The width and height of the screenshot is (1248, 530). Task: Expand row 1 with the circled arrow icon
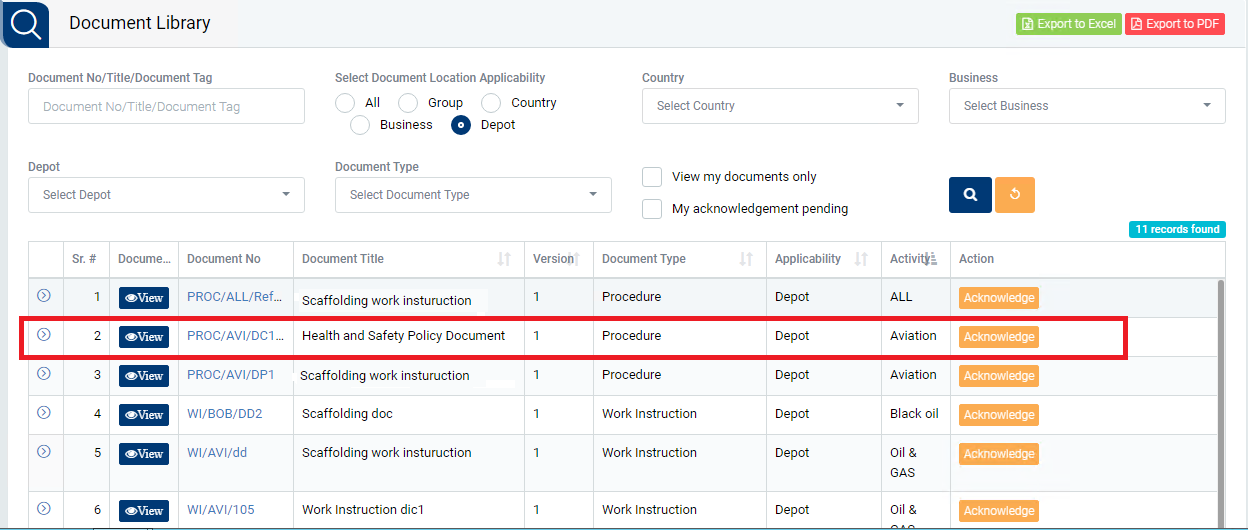coord(44,296)
